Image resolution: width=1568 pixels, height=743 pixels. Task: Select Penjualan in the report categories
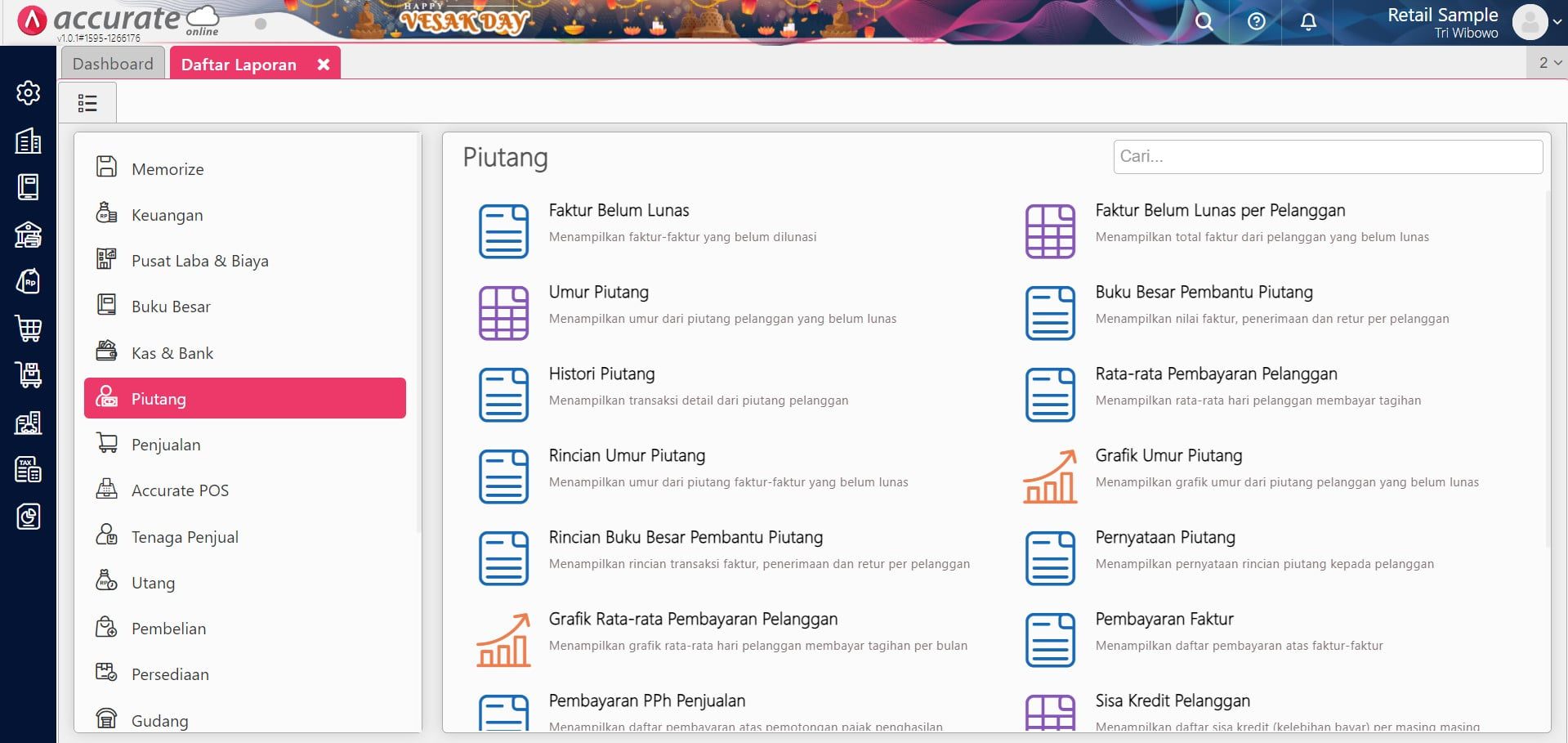click(x=166, y=445)
